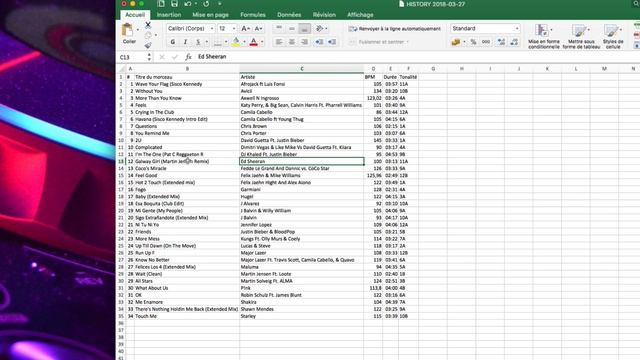640x360 pixels.
Task: Toggle italic (I) formatting
Action: [185, 42]
